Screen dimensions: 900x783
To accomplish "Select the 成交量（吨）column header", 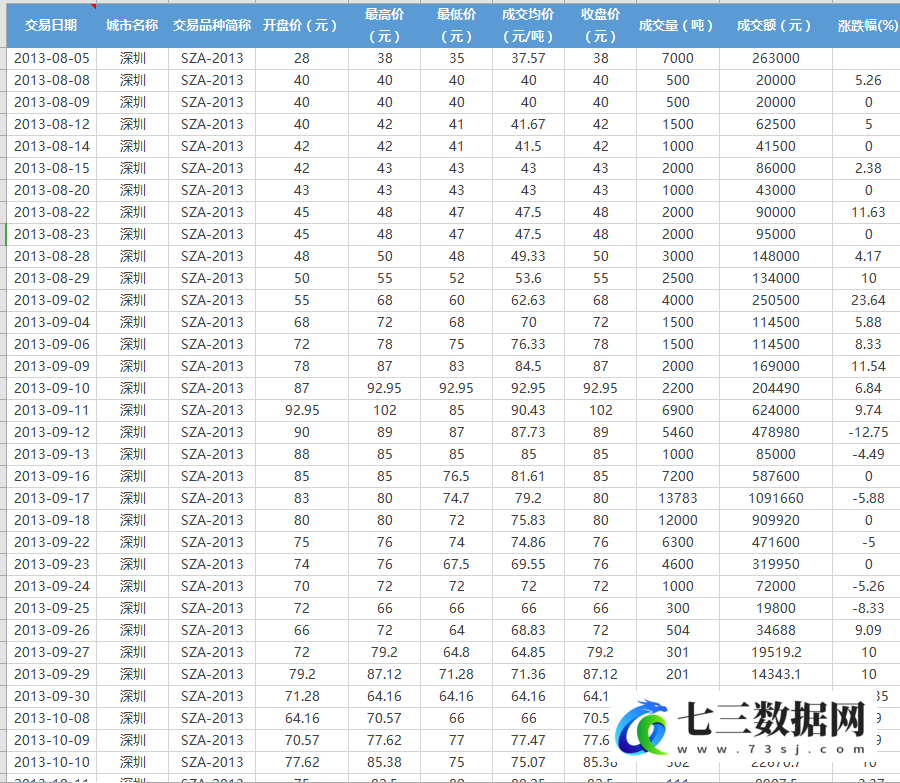I will (678, 25).
